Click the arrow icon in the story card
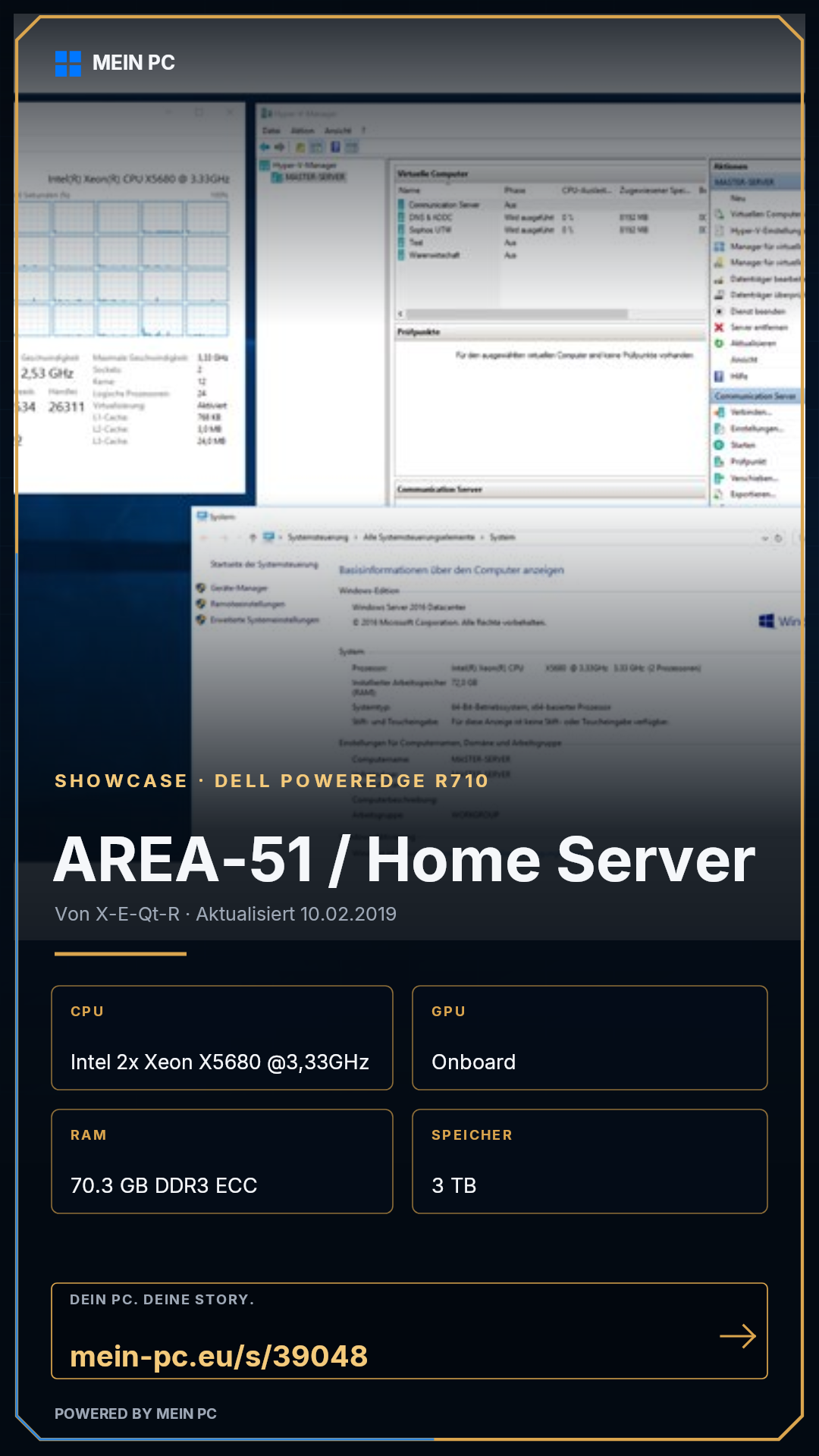Image resolution: width=819 pixels, height=1456 pixels. tap(738, 1336)
